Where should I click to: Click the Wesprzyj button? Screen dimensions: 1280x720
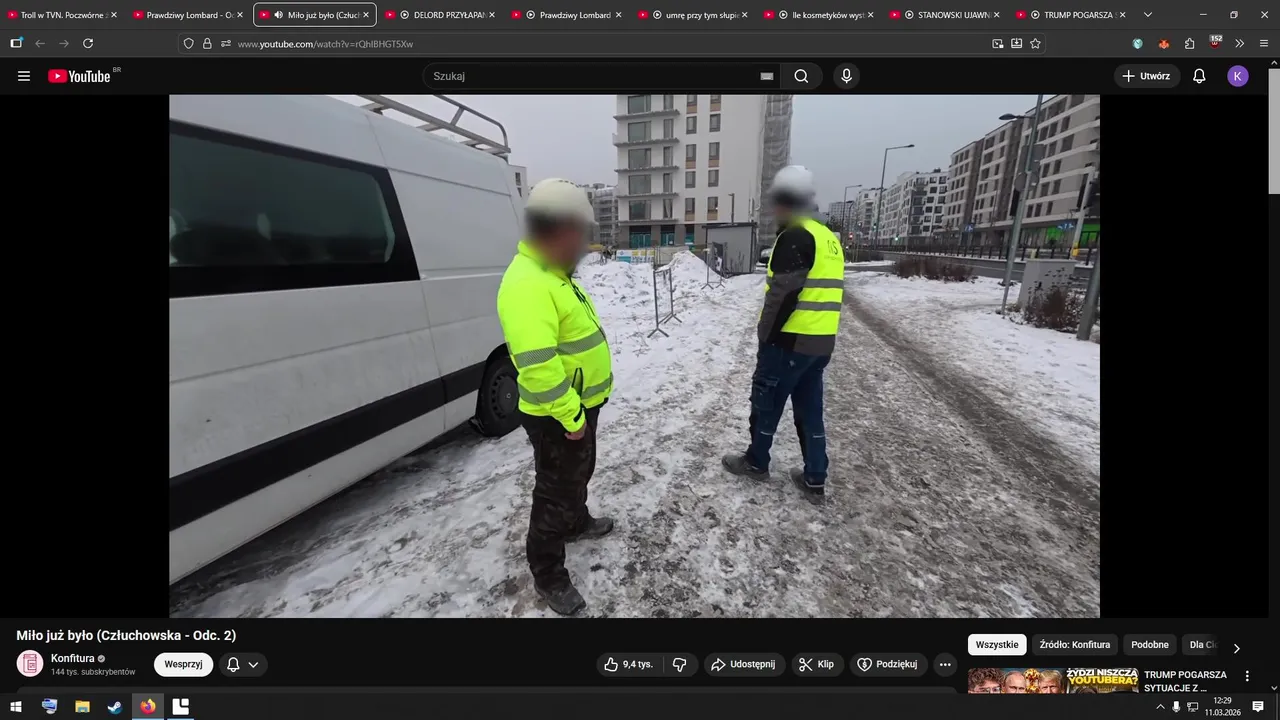[183, 664]
